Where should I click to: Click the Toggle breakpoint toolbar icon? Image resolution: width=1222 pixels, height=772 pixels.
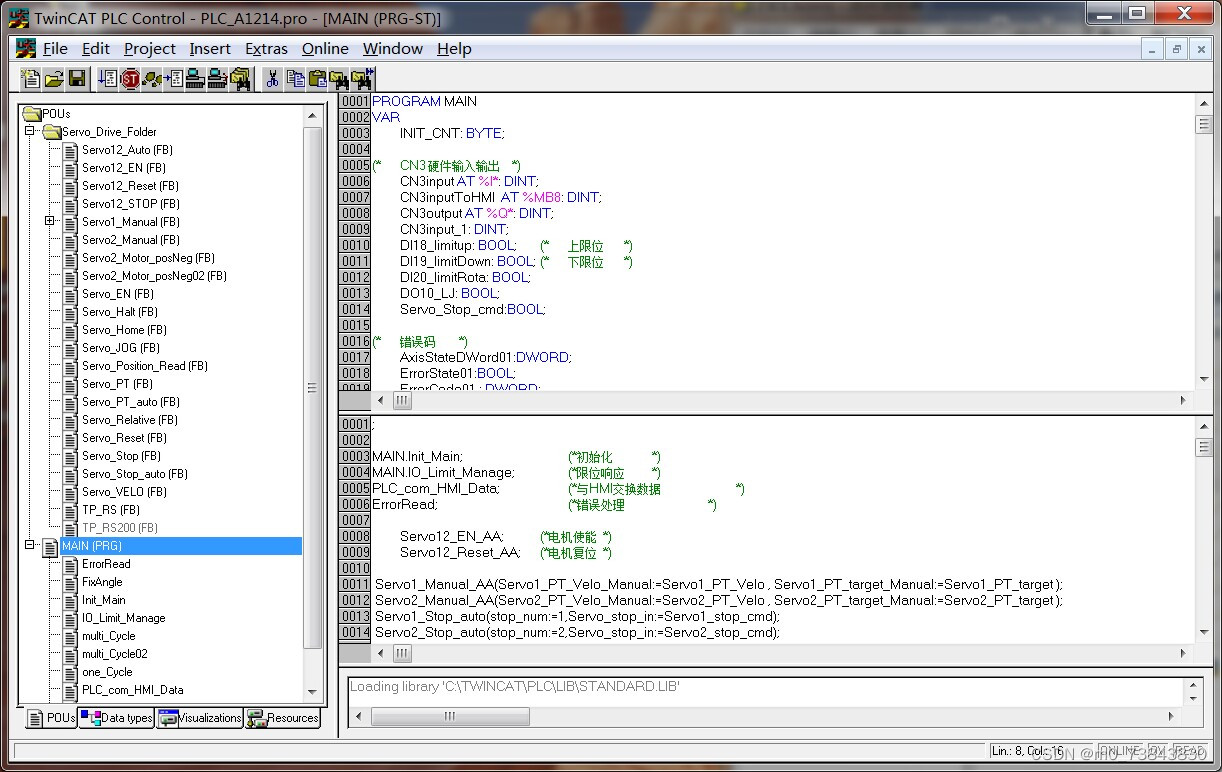pyautogui.click(x=174, y=79)
